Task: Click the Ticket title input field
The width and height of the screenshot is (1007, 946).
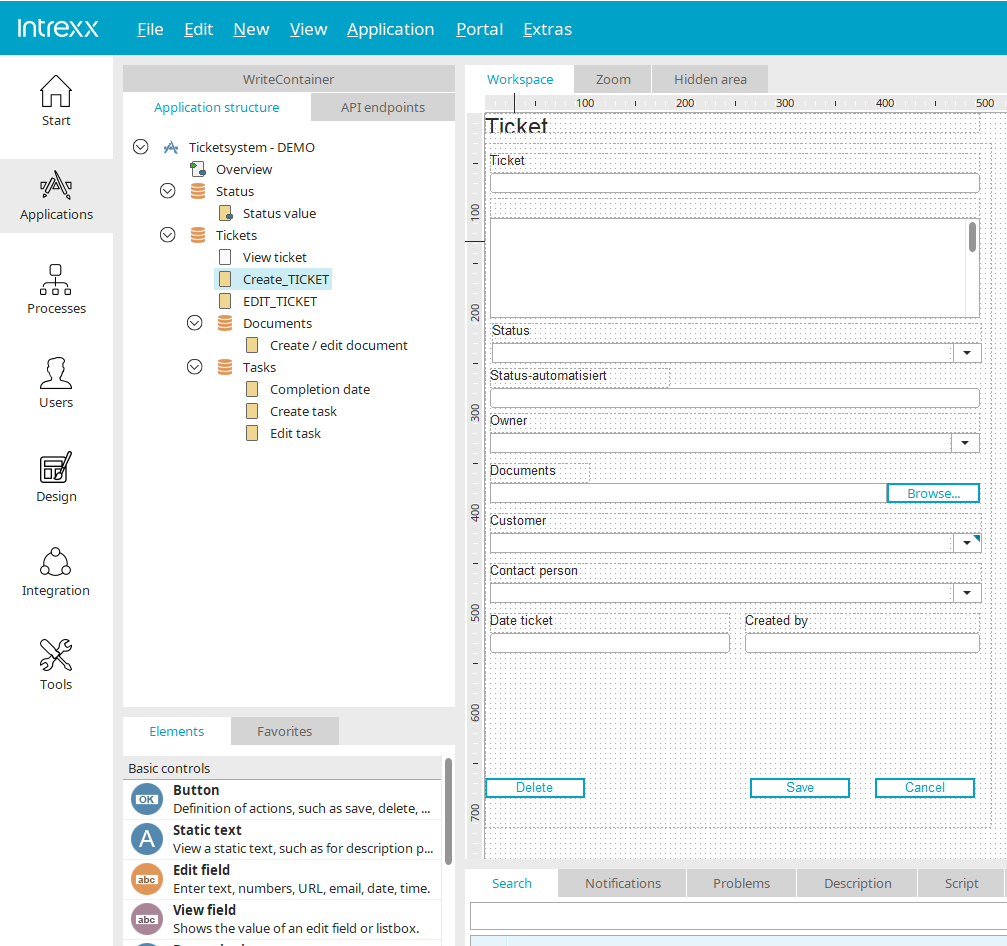Action: pos(735,183)
